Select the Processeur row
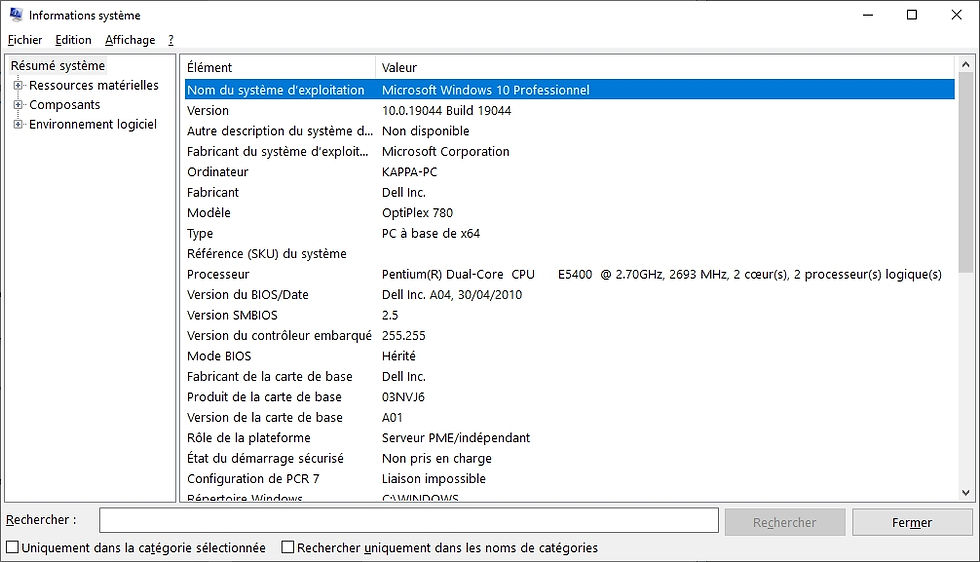980x562 pixels. point(569,274)
